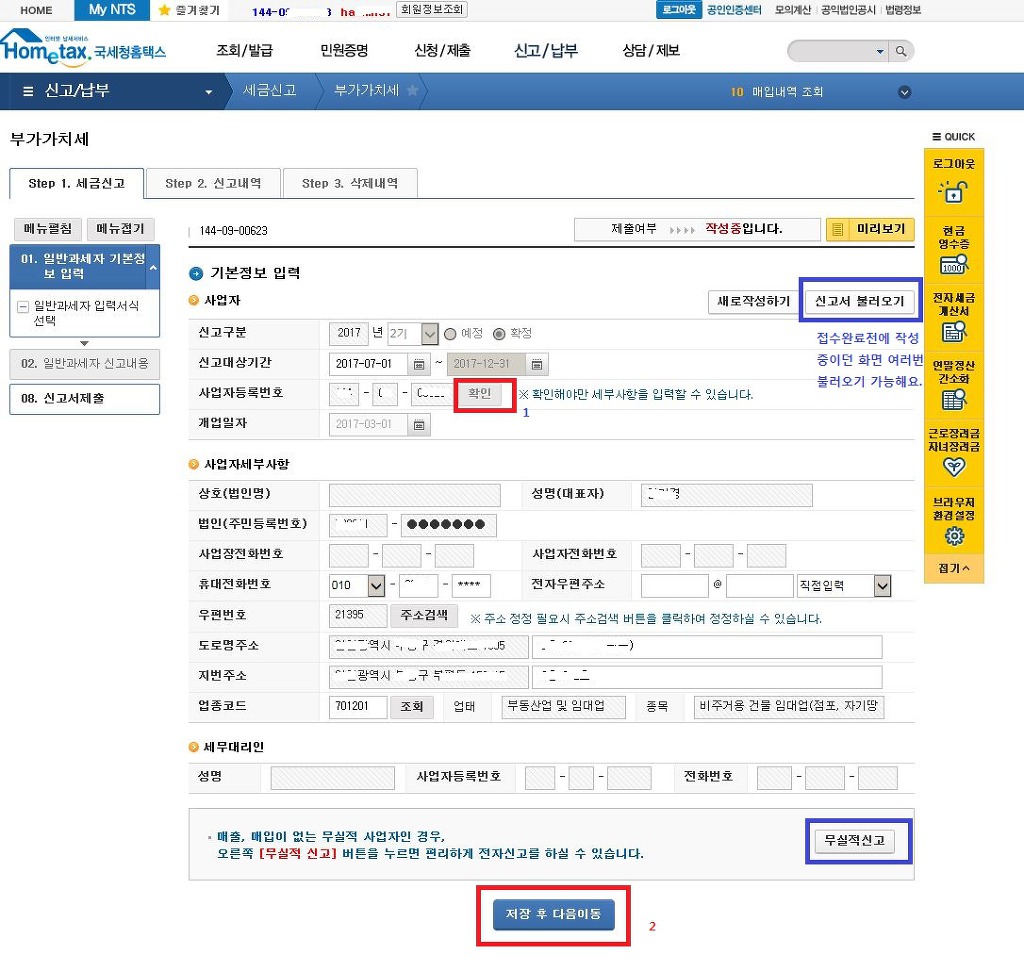Image resolution: width=1024 pixels, height=971 pixels.
Task: Open the 모의계산 link
Action: click(792, 10)
